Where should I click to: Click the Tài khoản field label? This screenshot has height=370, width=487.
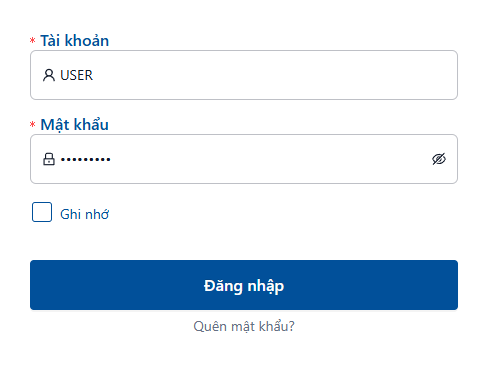click(75, 41)
